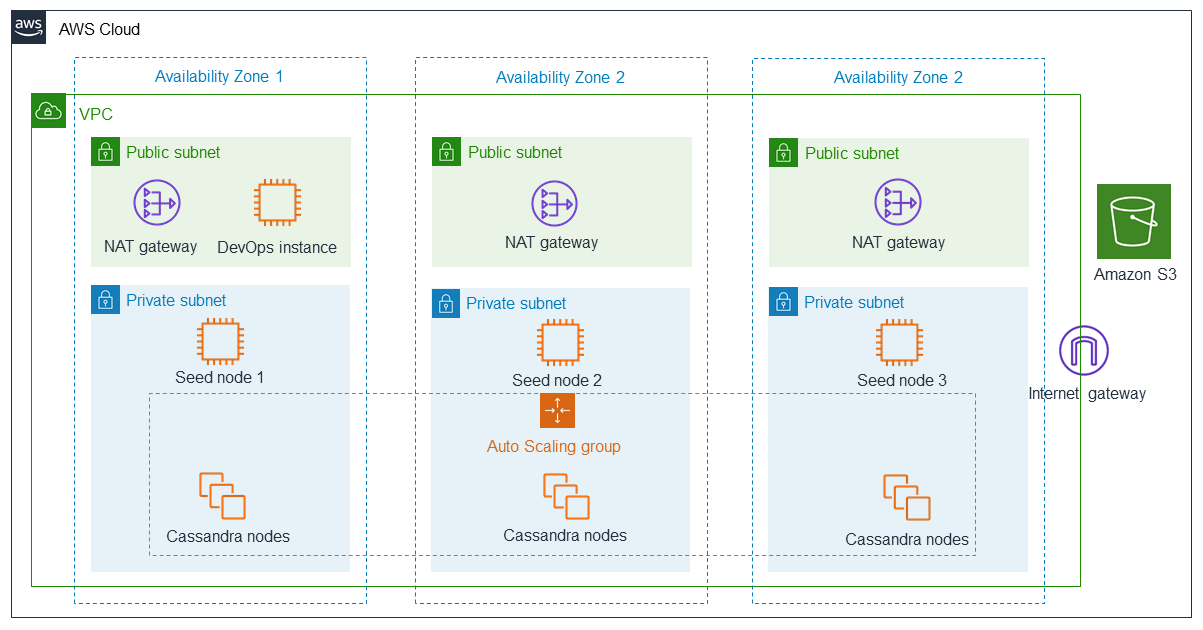Image resolution: width=1203 pixels, height=630 pixels.
Task: Click the Amazon S3 bucket icon
Action: pyautogui.click(x=1133, y=221)
